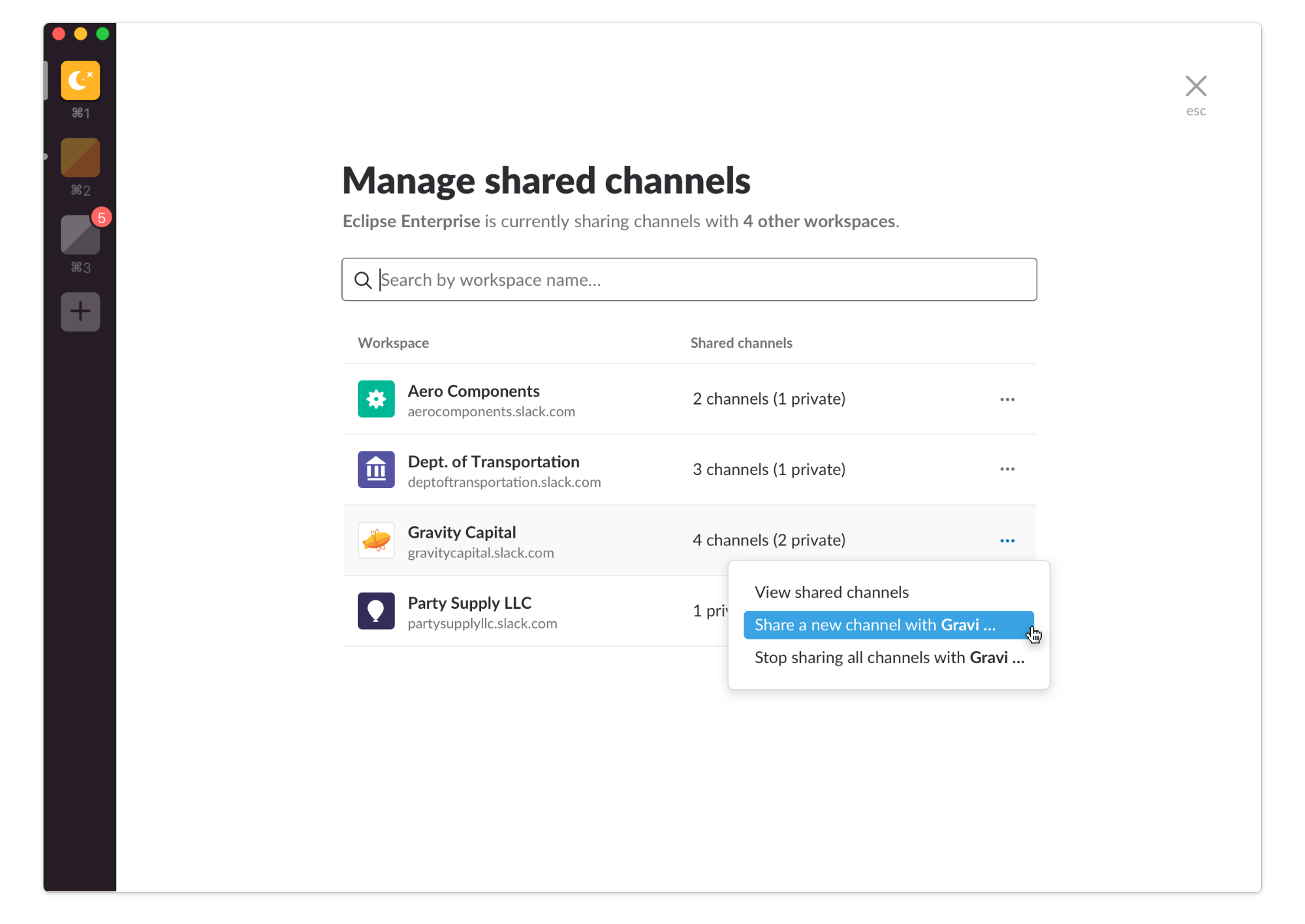Click Dept. of Transportation workspace name
Screen dimensions: 1305x924
pos(494,461)
